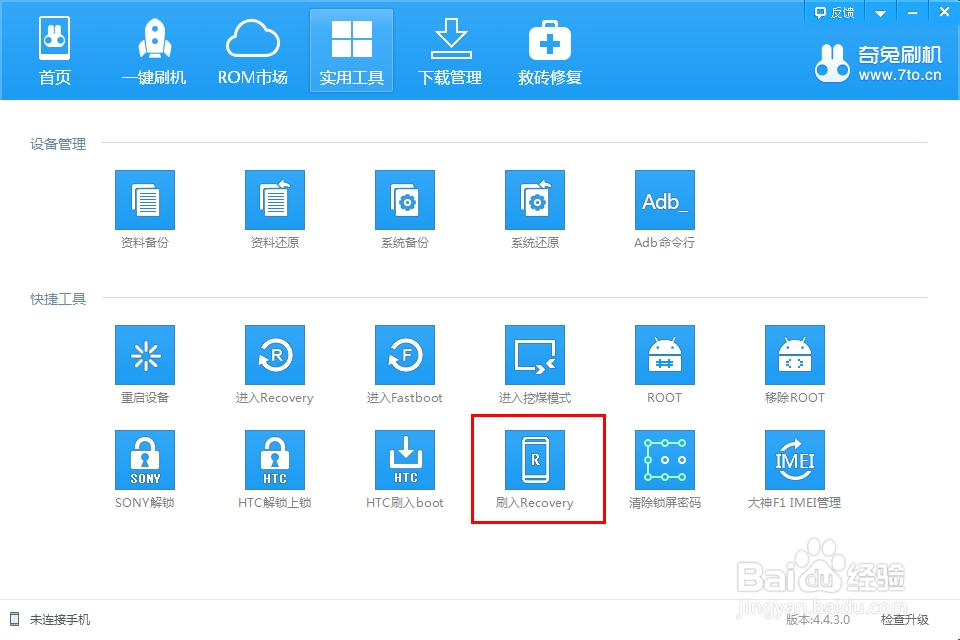Viewport: 960px width, 640px height.
Task: Close the 奇兔刷机 window
Action: (x=944, y=12)
